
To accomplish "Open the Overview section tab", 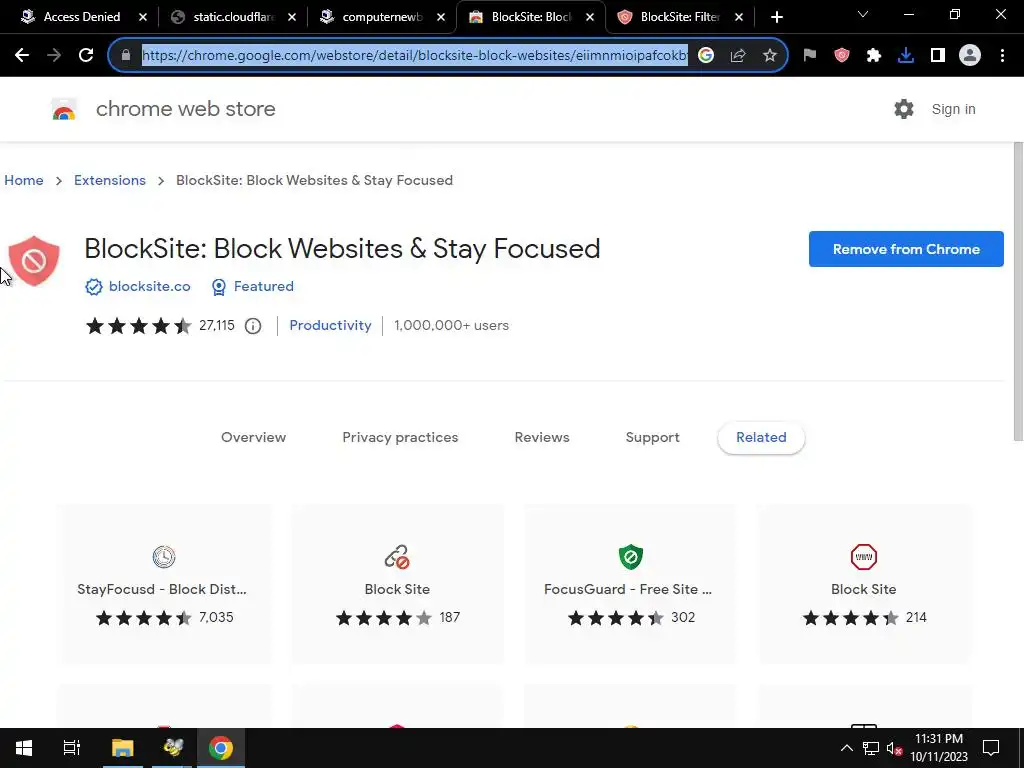I will (253, 438).
